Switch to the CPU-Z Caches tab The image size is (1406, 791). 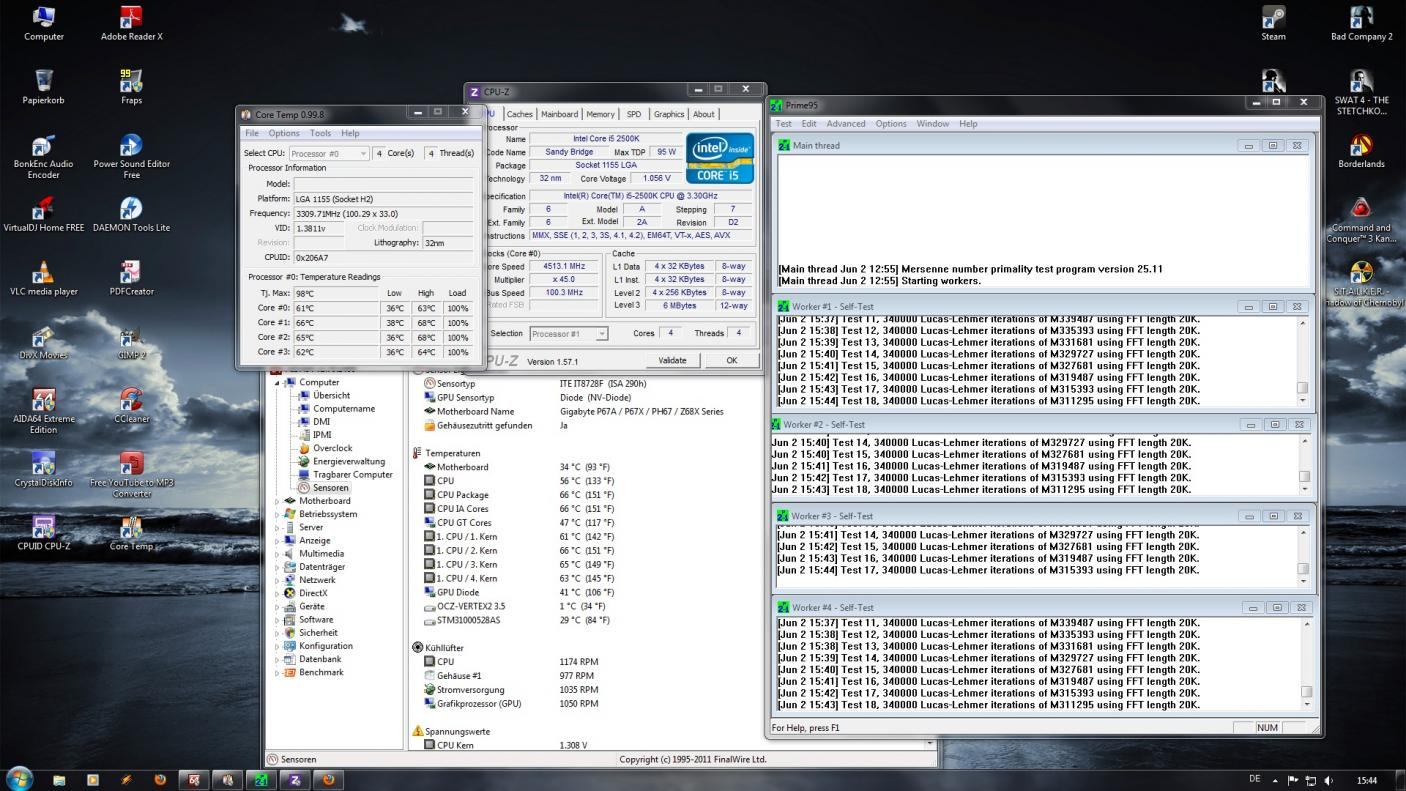point(520,114)
